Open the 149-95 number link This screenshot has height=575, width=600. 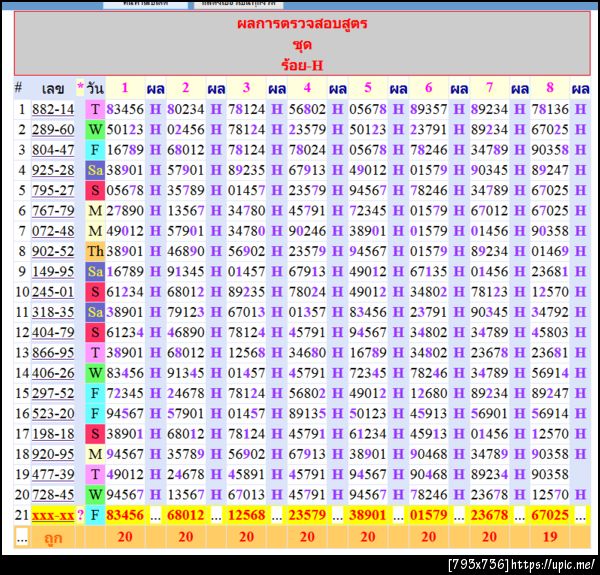coord(53,272)
